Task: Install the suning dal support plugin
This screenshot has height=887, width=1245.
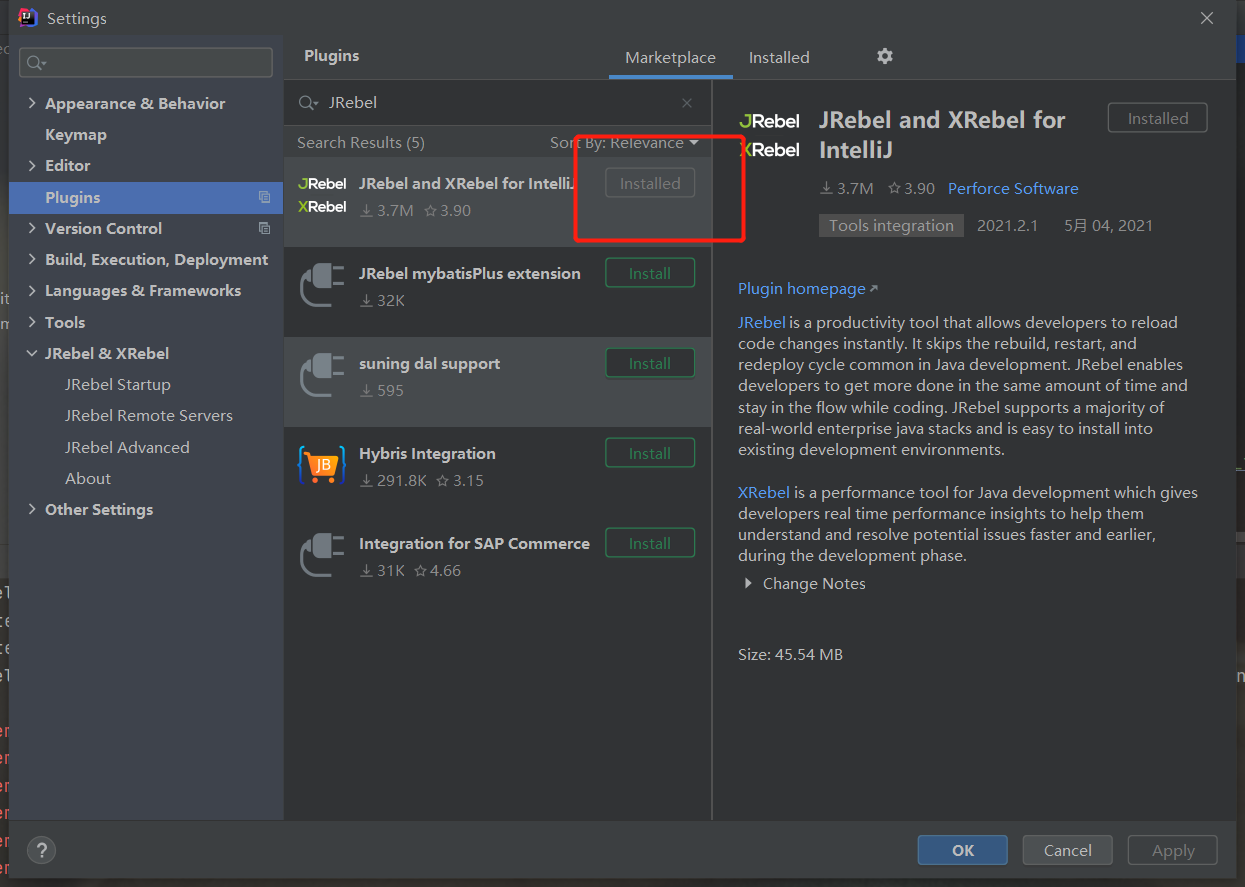Action: tap(650, 363)
